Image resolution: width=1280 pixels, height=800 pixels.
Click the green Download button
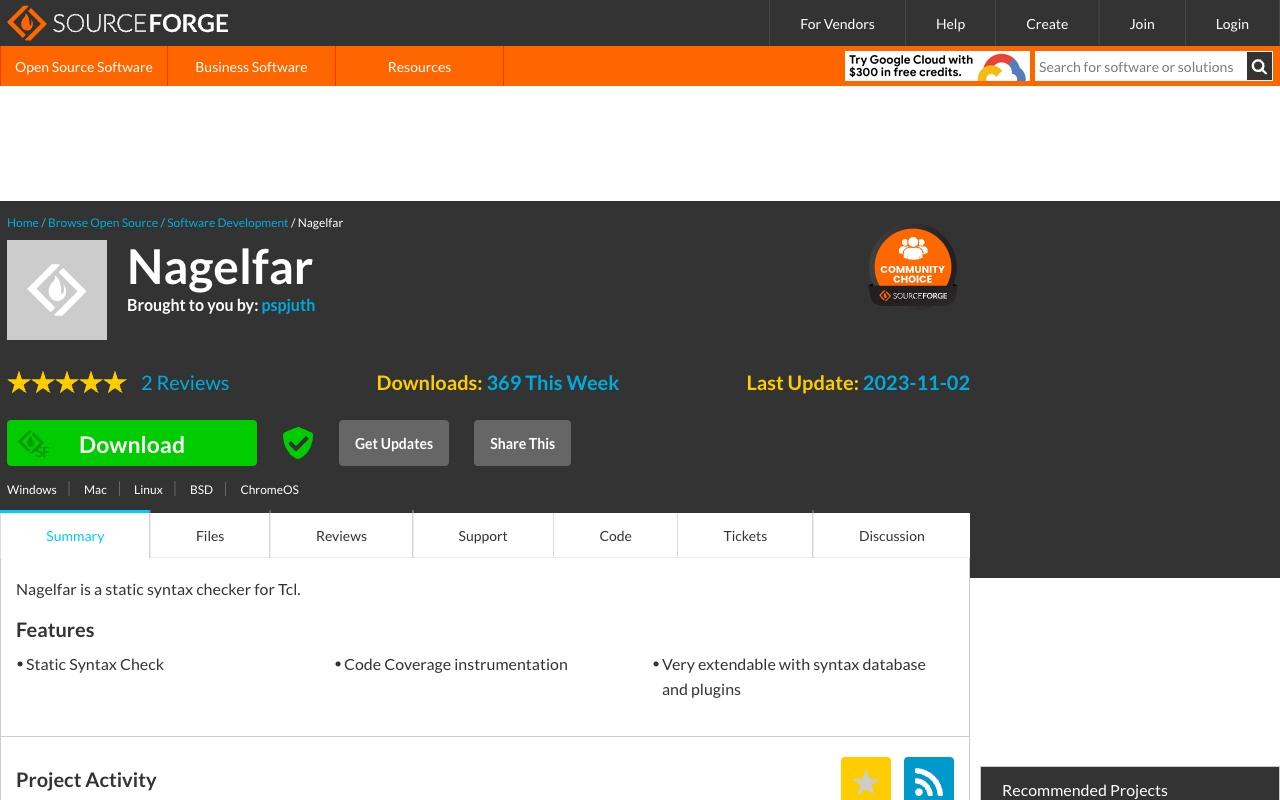coord(132,443)
